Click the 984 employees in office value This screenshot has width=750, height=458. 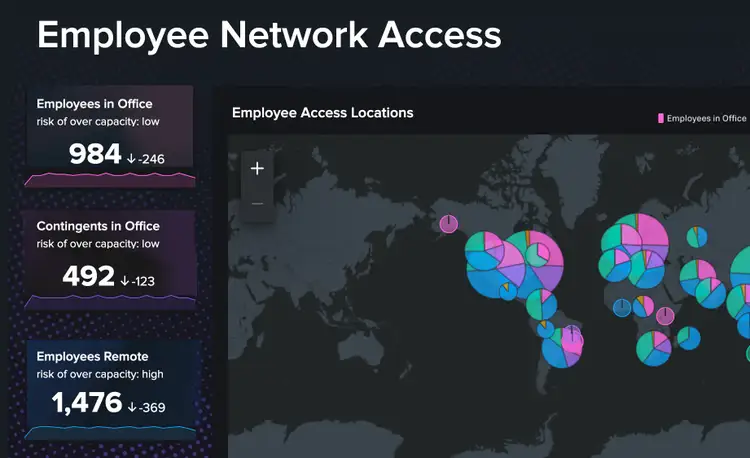pyautogui.click(x=95, y=154)
